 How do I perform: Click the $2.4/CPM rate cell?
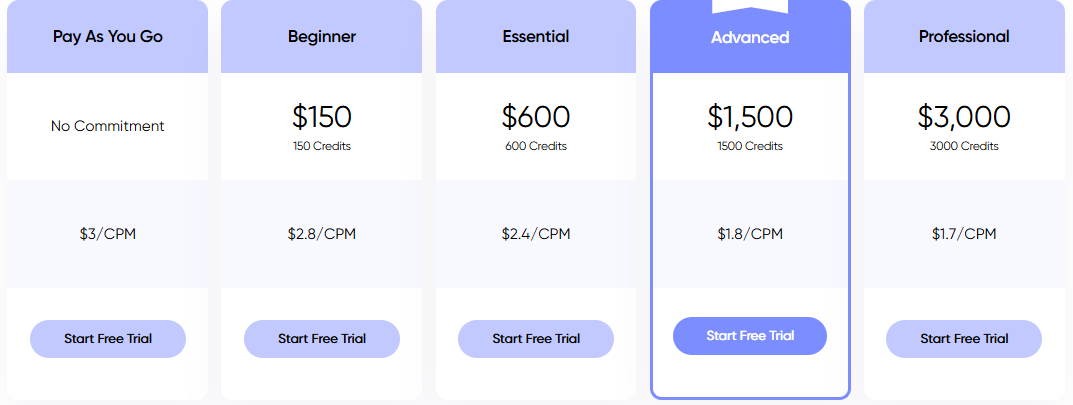[x=536, y=234]
